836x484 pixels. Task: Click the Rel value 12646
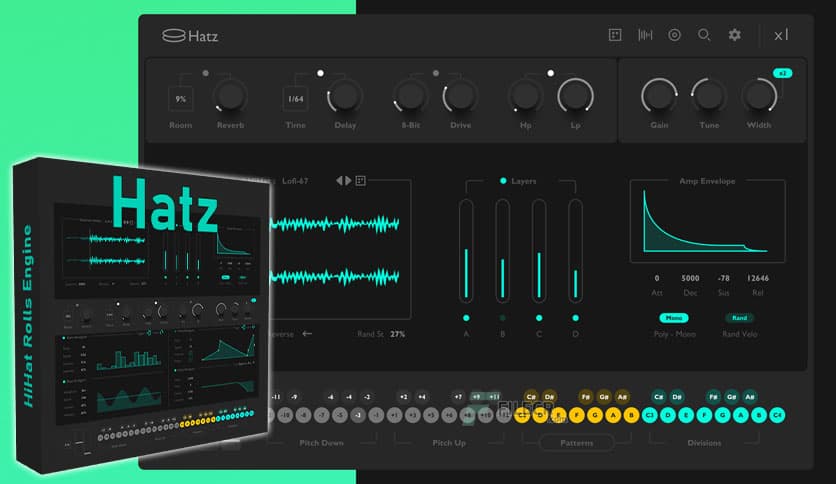tap(758, 278)
